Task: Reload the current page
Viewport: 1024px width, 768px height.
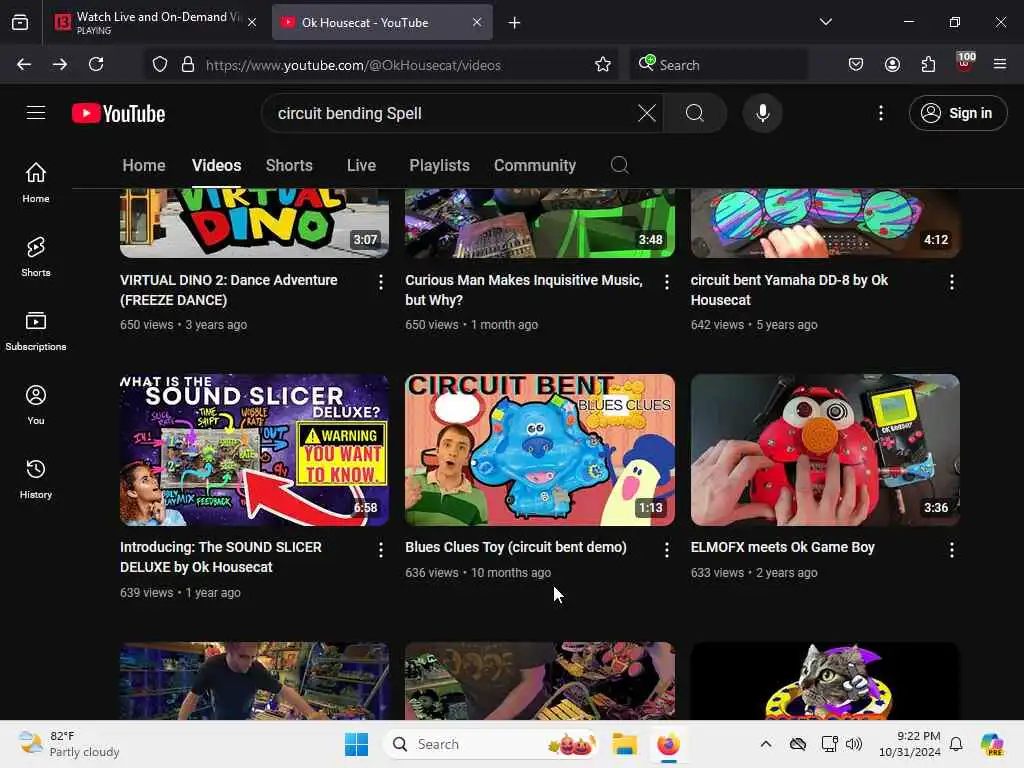Action: pyautogui.click(x=96, y=64)
